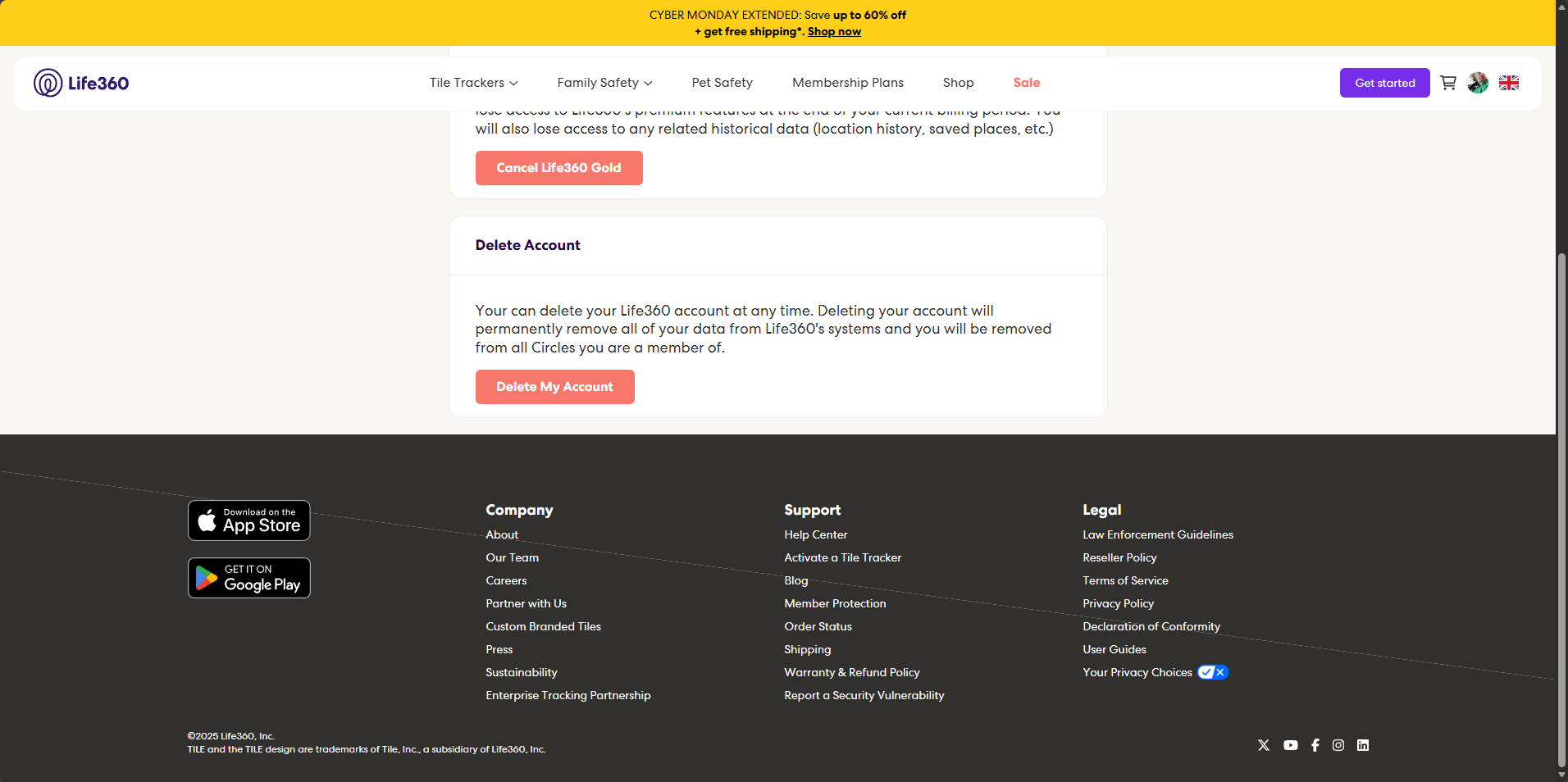Expand the Family Safety dropdown
The image size is (1568, 782).
pyautogui.click(x=604, y=83)
